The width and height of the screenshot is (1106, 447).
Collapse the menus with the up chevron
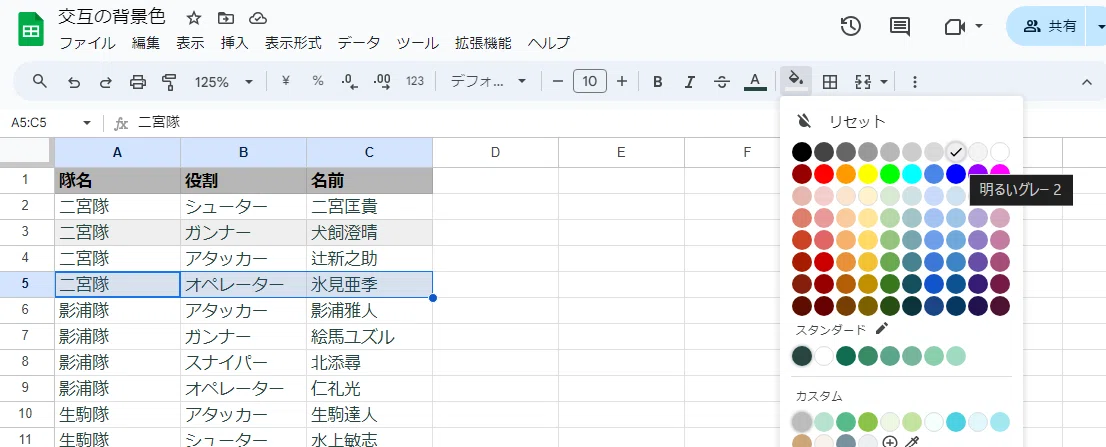pyautogui.click(x=1087, y=82)
